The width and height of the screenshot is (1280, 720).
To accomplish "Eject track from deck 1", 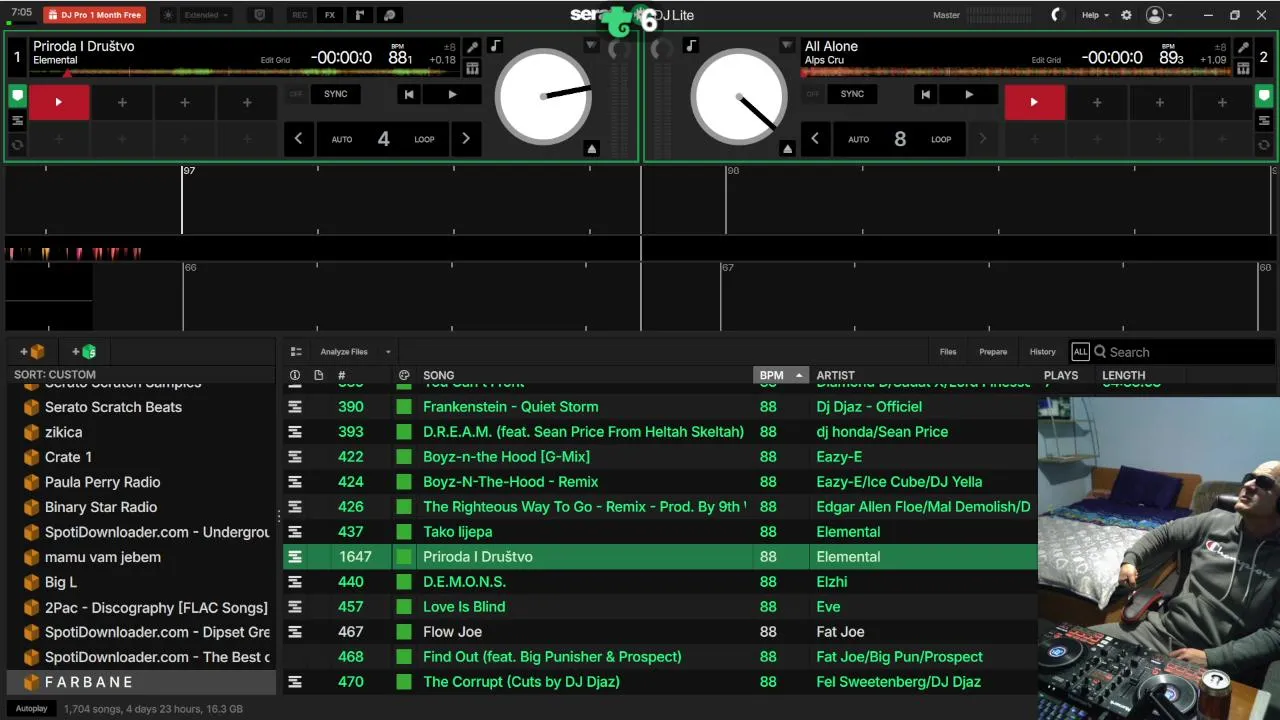I will click(592, 148).
